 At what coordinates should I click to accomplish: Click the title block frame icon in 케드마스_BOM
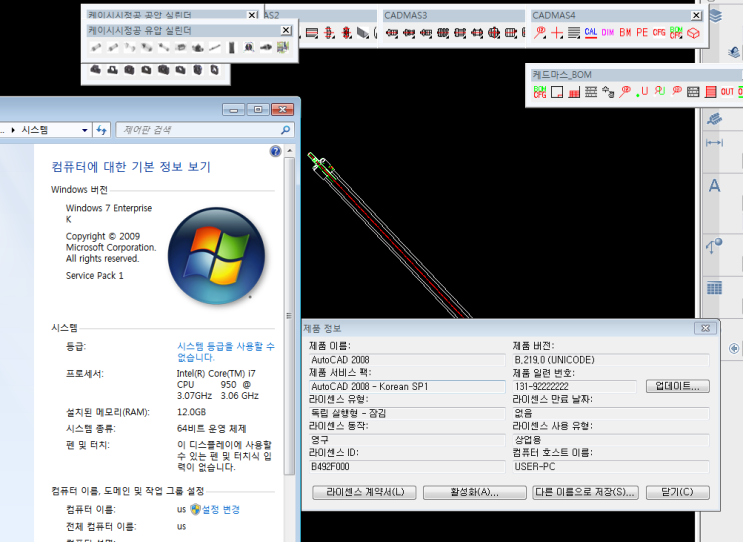pyautogui.click(x=557, y=92)
